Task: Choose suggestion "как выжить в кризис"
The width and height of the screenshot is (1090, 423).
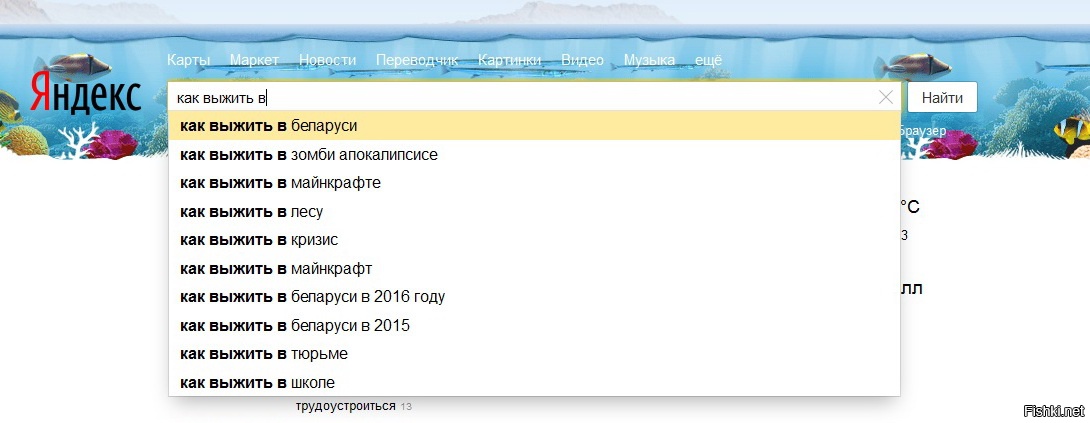Action: pyautogui.click(x=259, y=240)
